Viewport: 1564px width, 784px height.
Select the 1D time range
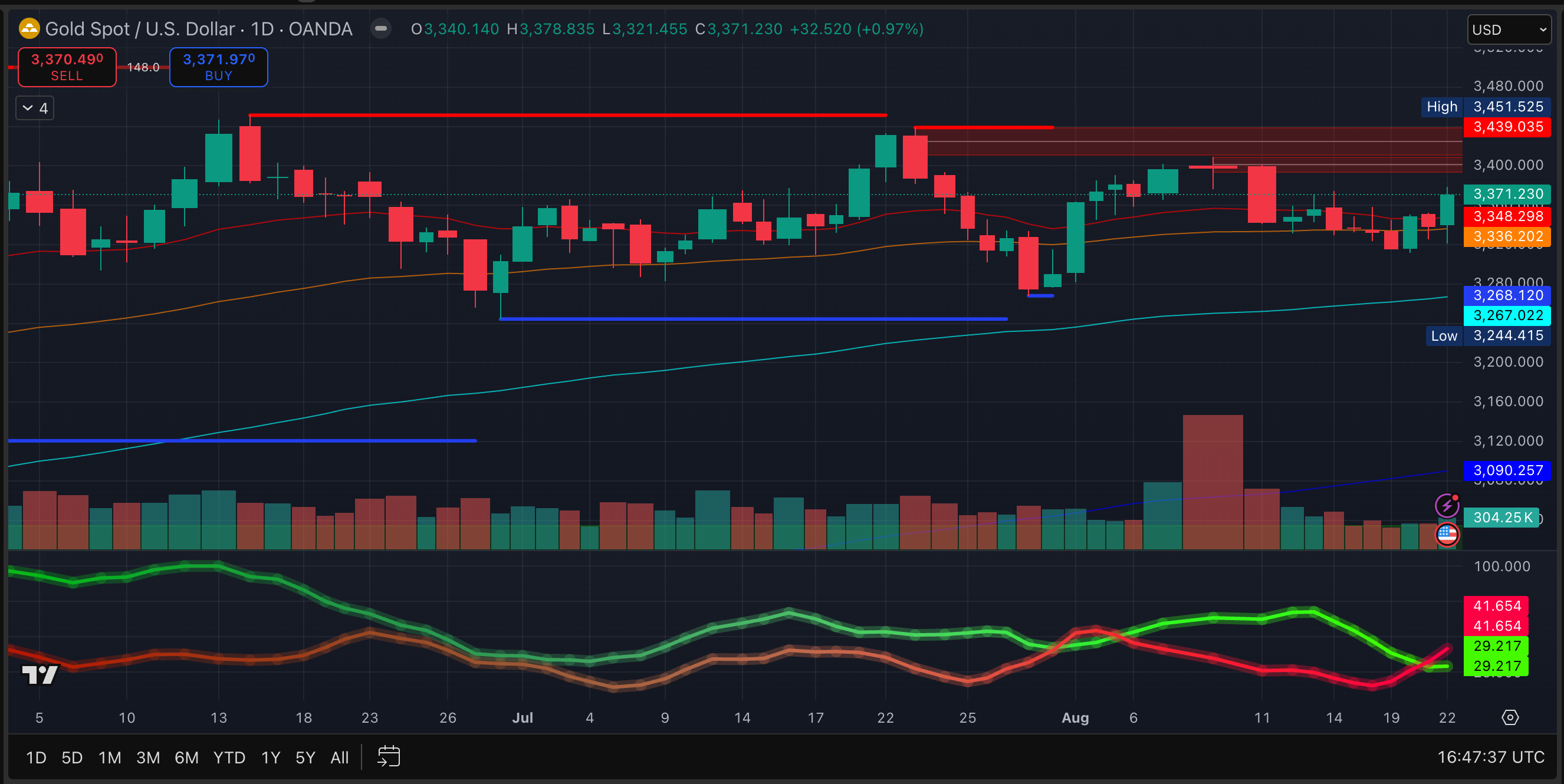36,757
